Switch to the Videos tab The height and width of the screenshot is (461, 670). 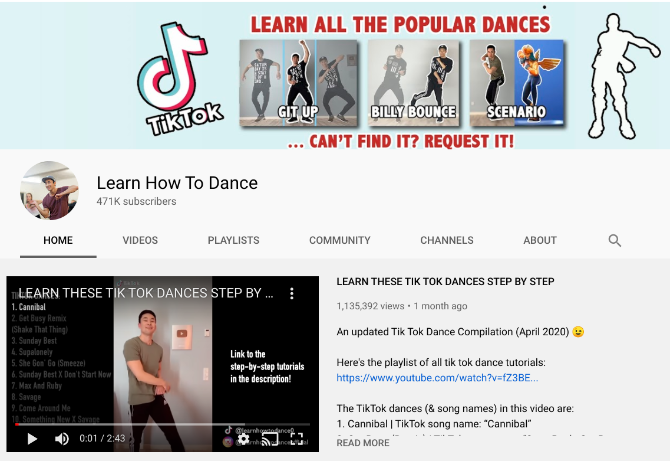[x=140, y=240]
